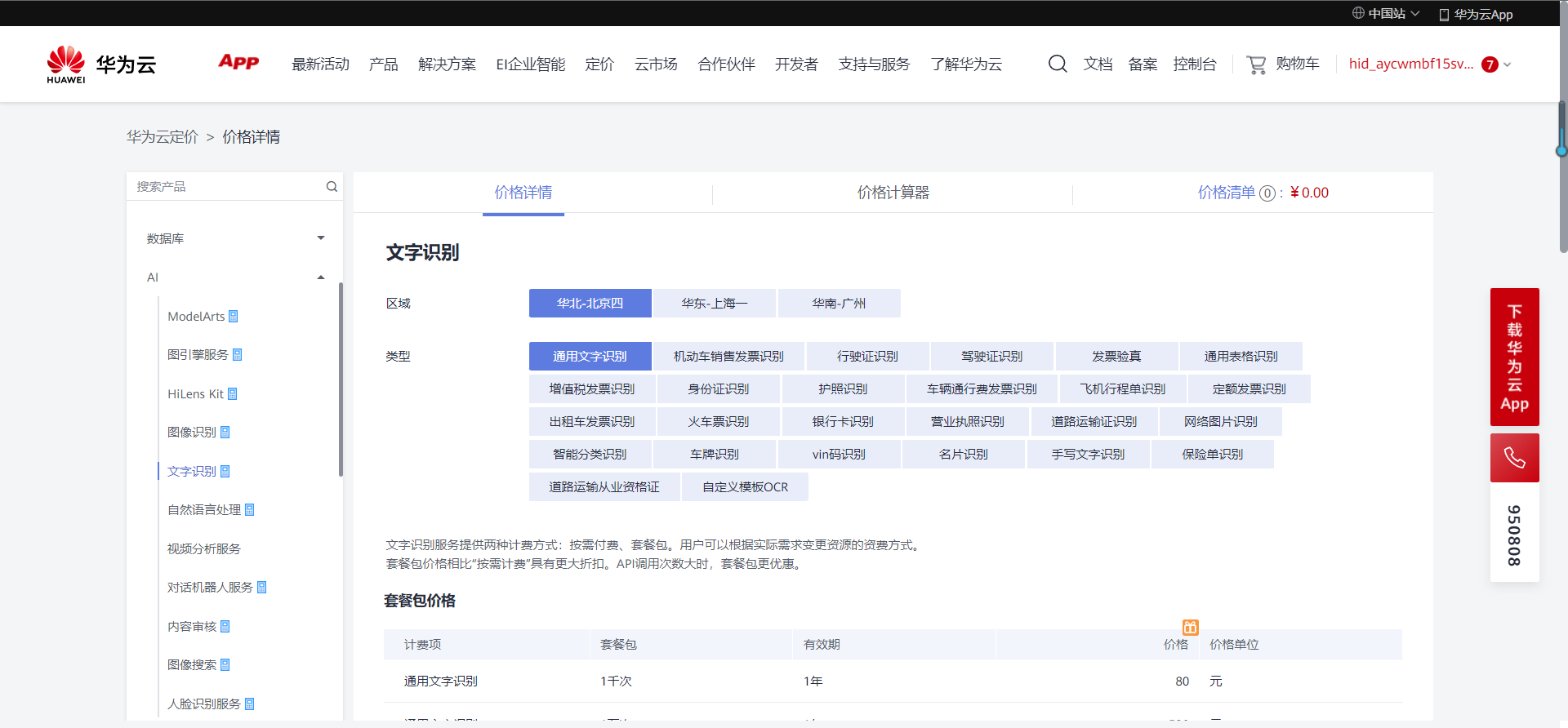Open the 备案 link

tap(1143, 64)
